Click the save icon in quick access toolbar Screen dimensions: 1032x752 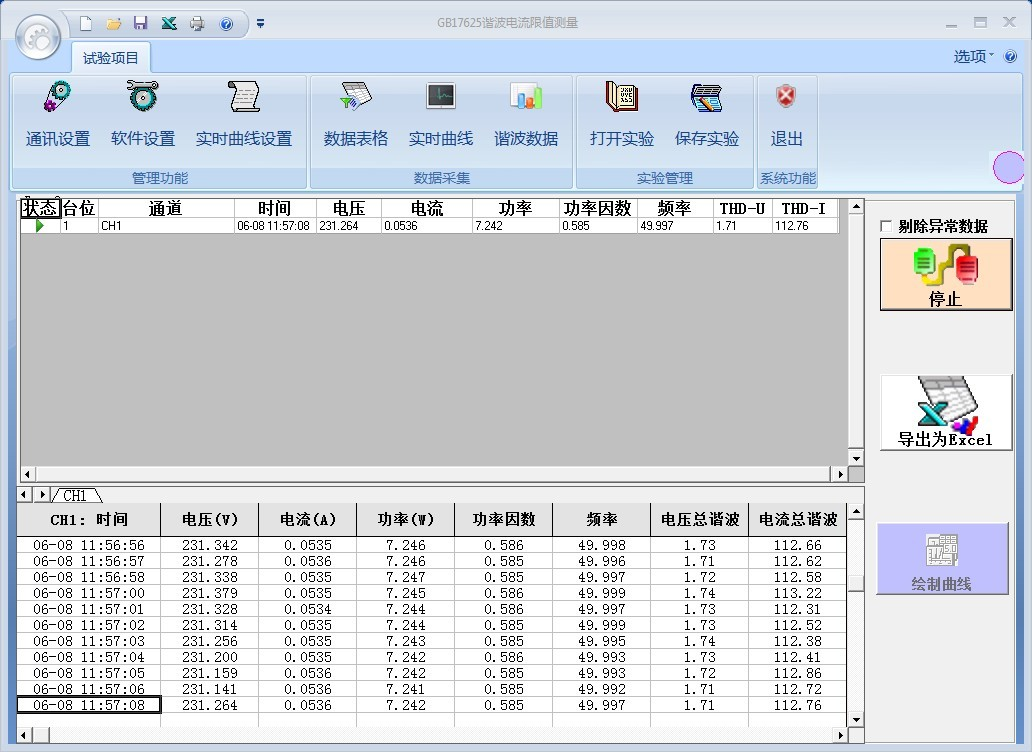click(x=141, y=23)
